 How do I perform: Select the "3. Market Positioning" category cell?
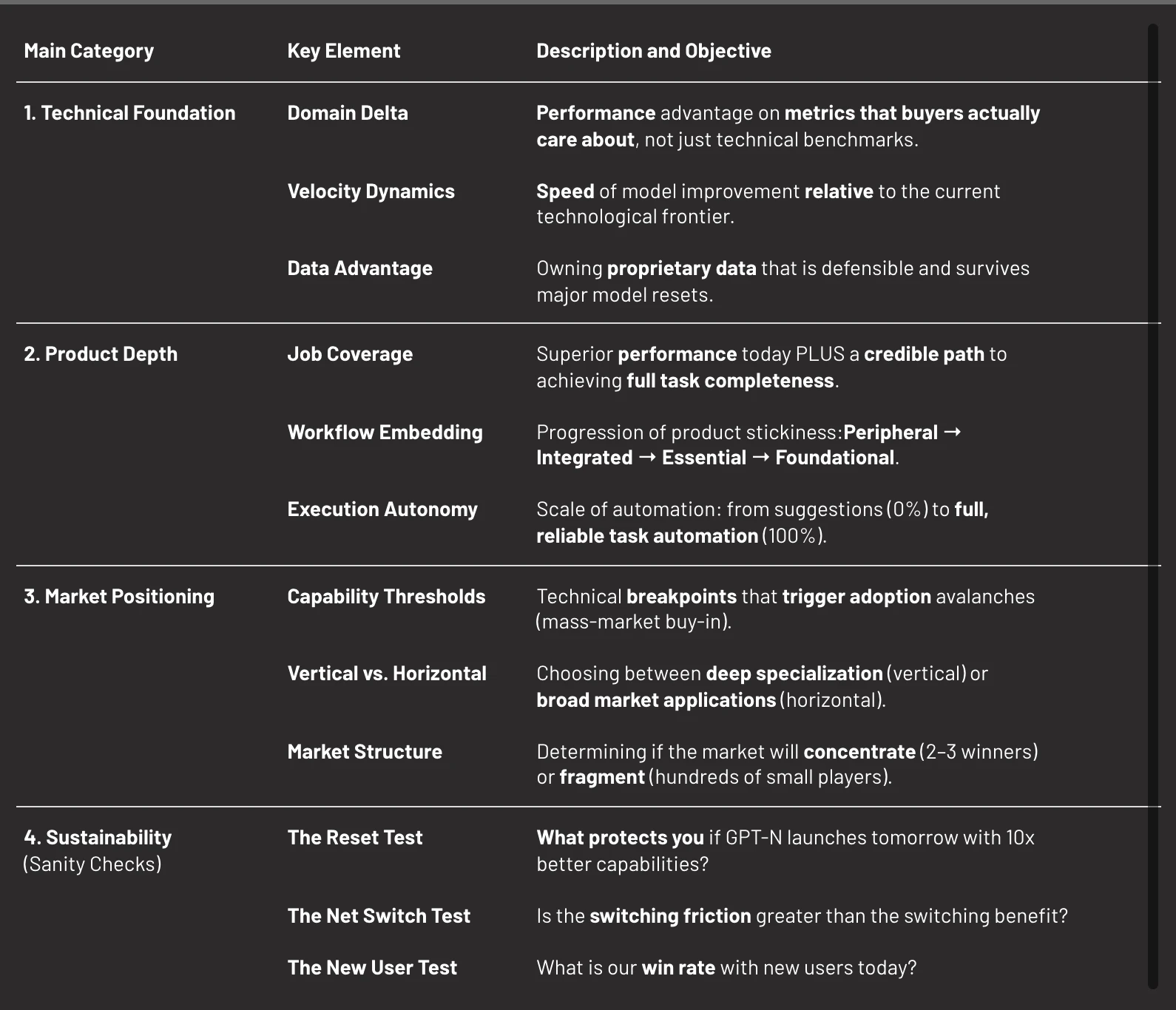119,597
